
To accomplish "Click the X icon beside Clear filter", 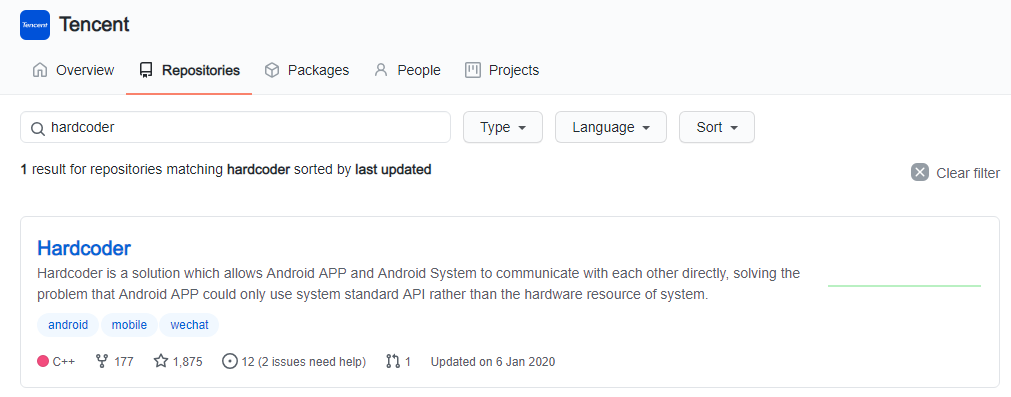I will click(x=919, y=173).
